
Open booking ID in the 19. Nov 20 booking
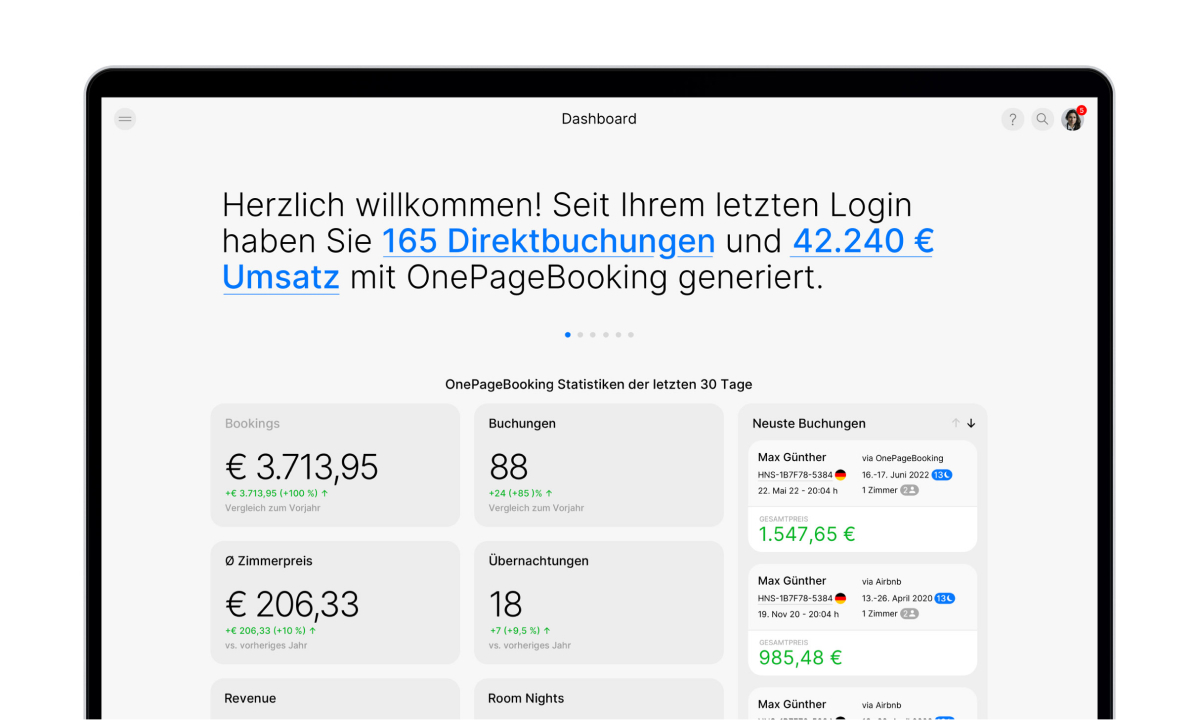tap(795, 598)
